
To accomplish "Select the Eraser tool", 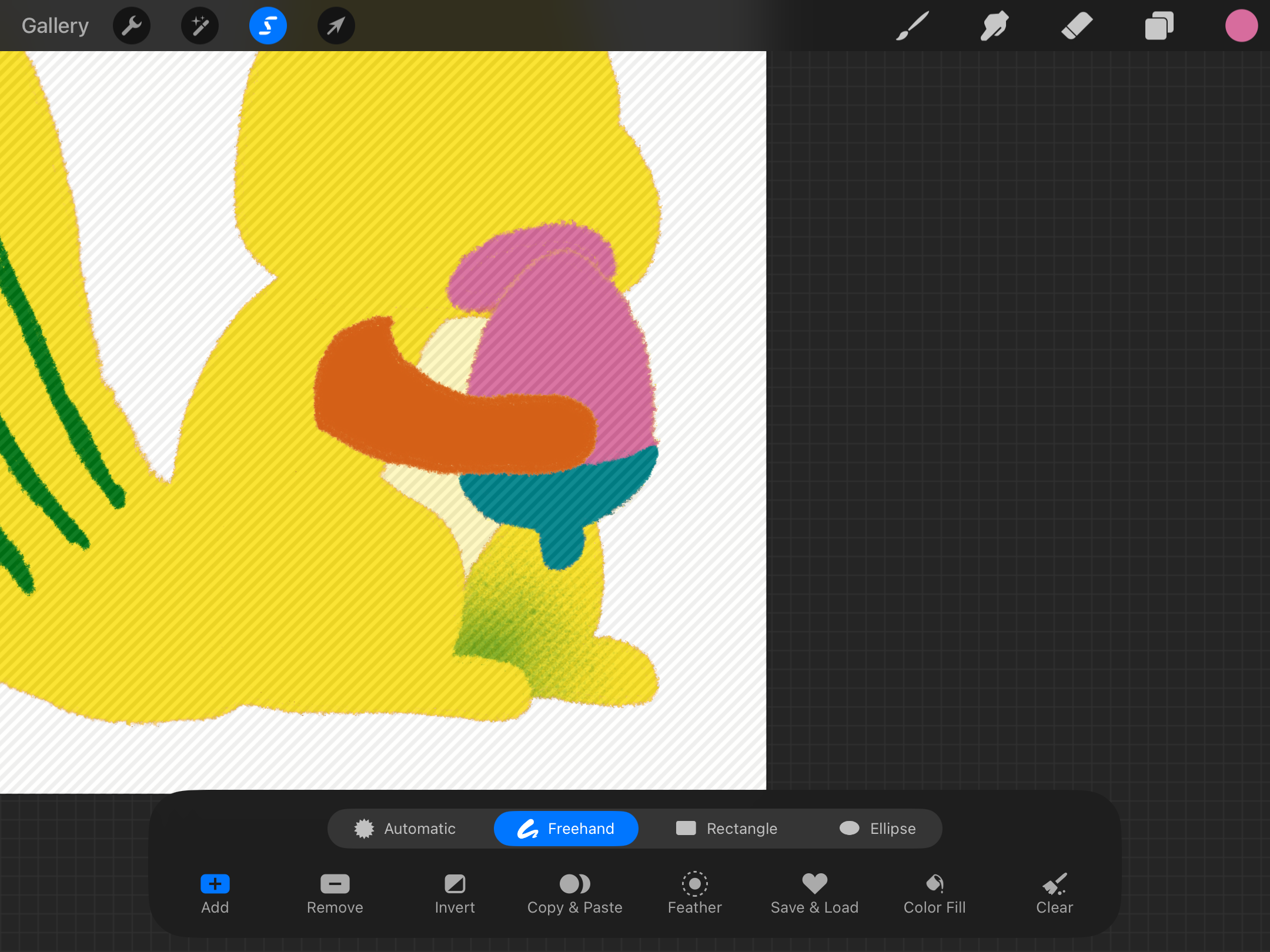I will 1077,26.
